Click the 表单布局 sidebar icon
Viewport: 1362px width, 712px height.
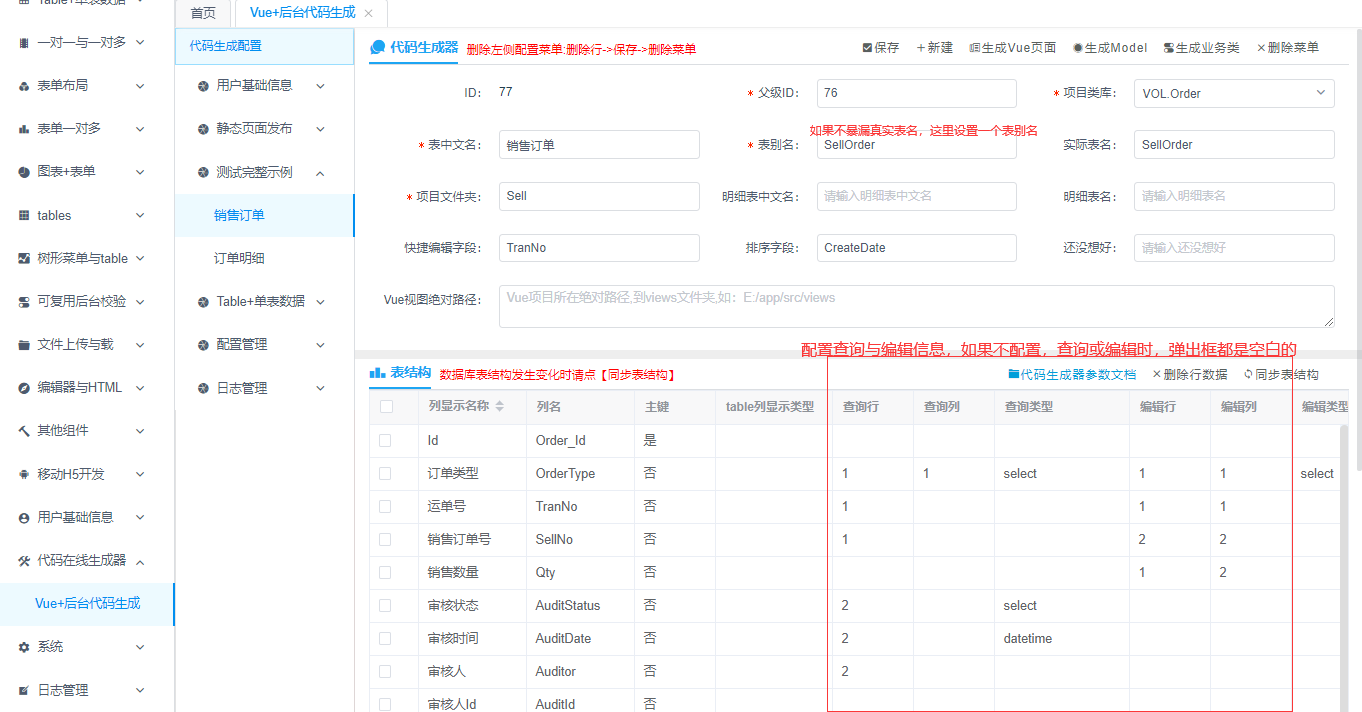point(24,86)
